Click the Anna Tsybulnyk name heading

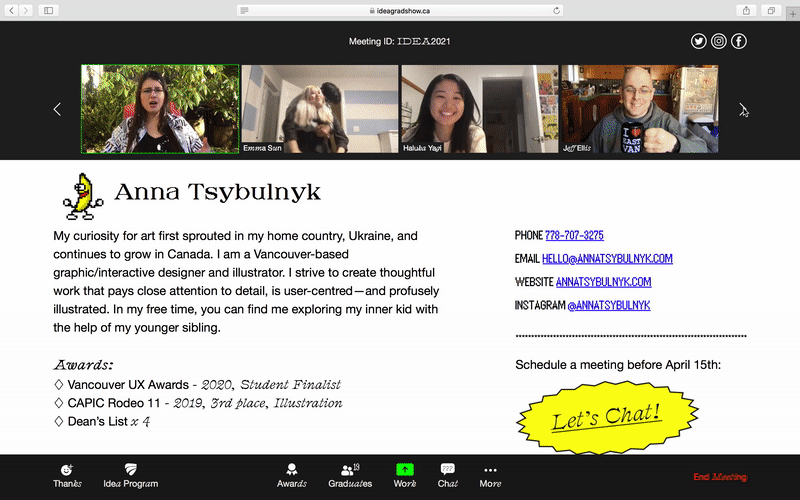(217, 192)
